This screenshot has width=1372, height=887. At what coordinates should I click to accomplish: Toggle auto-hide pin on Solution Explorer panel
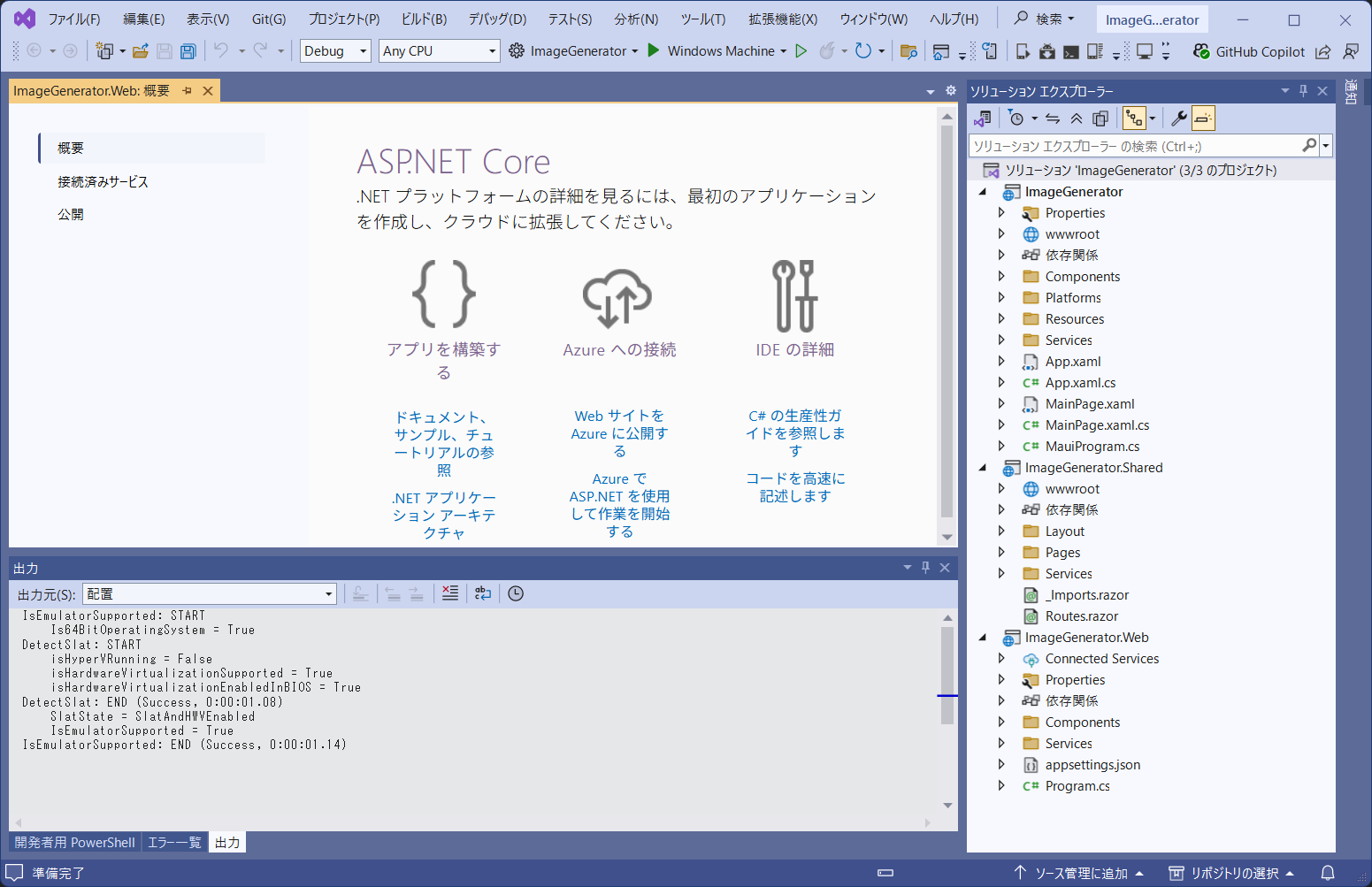point(1303,91)
